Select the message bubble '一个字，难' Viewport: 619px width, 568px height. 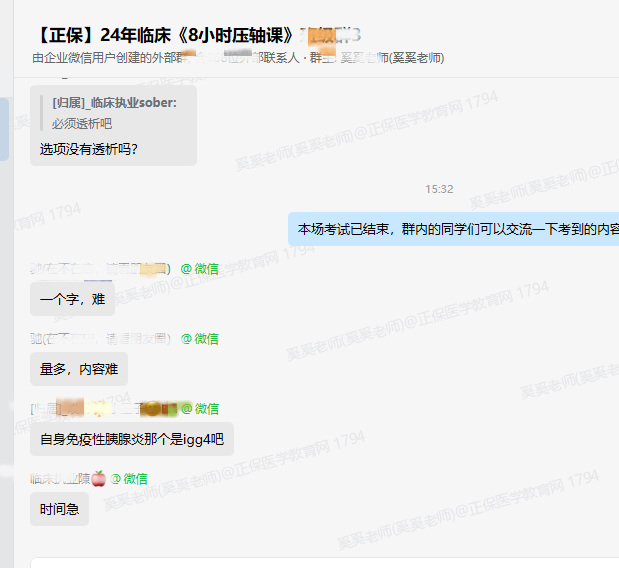tap(72, 299)
